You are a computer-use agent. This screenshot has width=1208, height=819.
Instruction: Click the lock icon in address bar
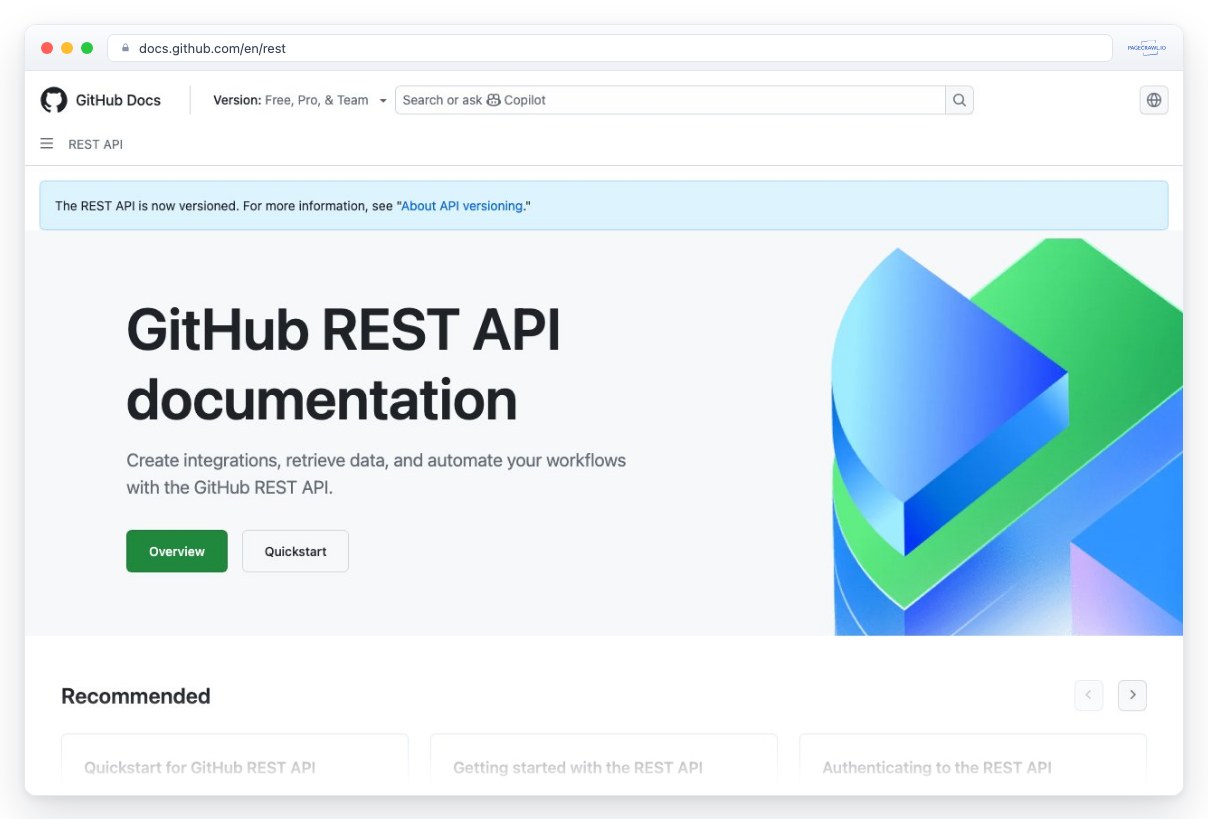126,48
